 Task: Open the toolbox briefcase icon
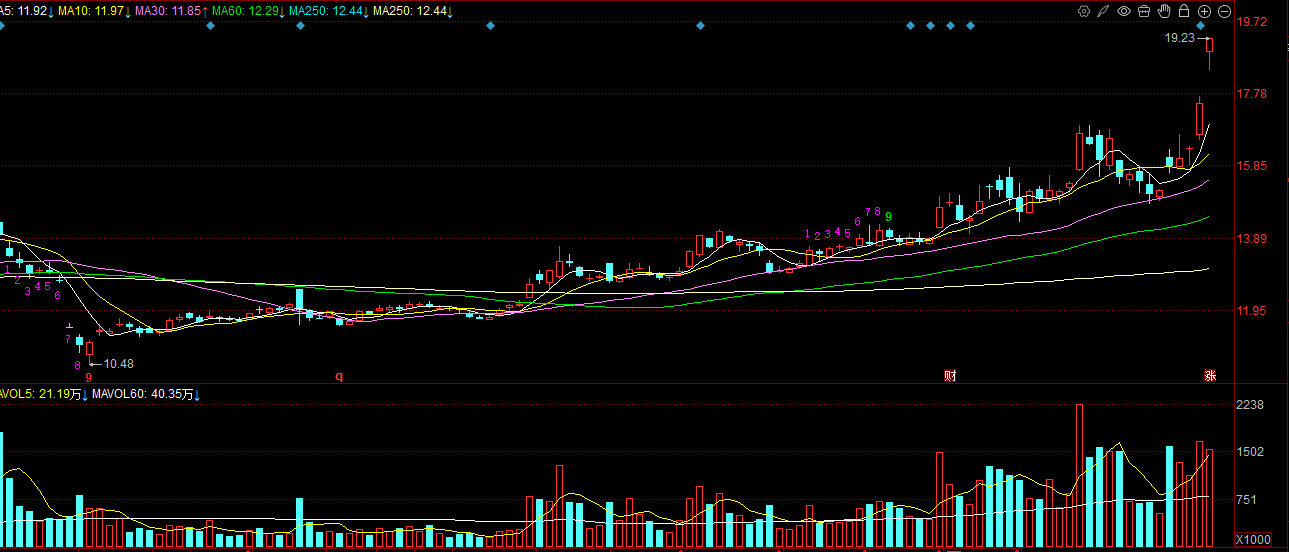pos(1144,11)
